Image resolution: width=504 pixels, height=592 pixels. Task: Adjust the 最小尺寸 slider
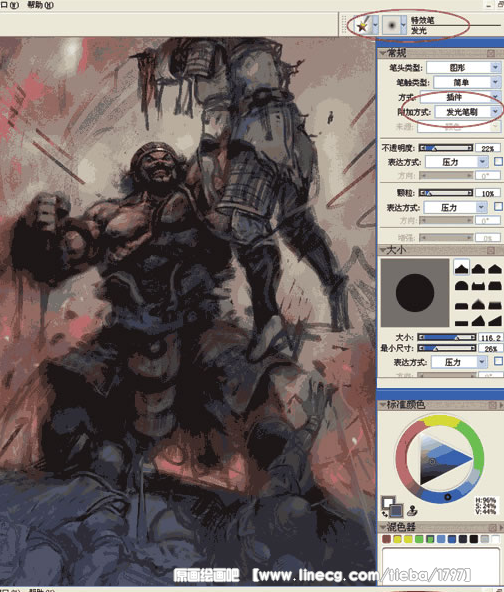(447, 348)
